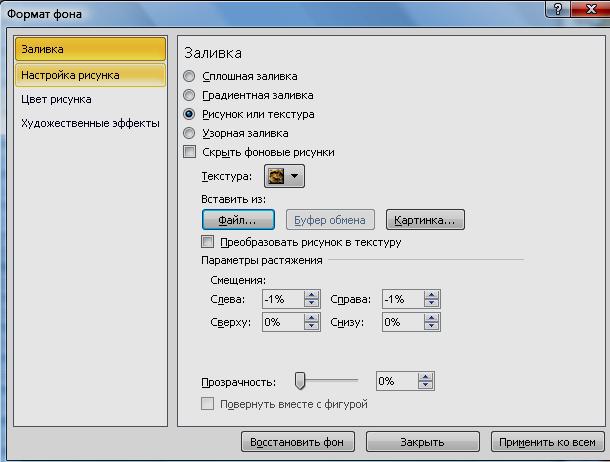Click the Восстановить фон button
Viewport: 610px width, 462px height.
[x=298, y=442]
